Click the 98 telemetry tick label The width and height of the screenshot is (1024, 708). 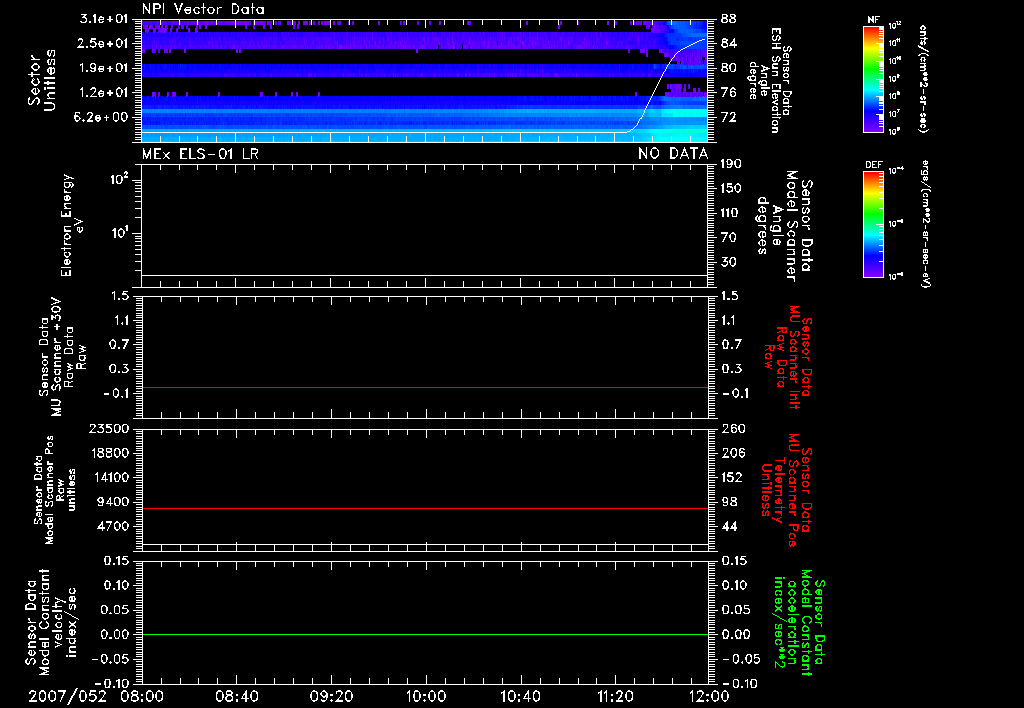point(729,502)
